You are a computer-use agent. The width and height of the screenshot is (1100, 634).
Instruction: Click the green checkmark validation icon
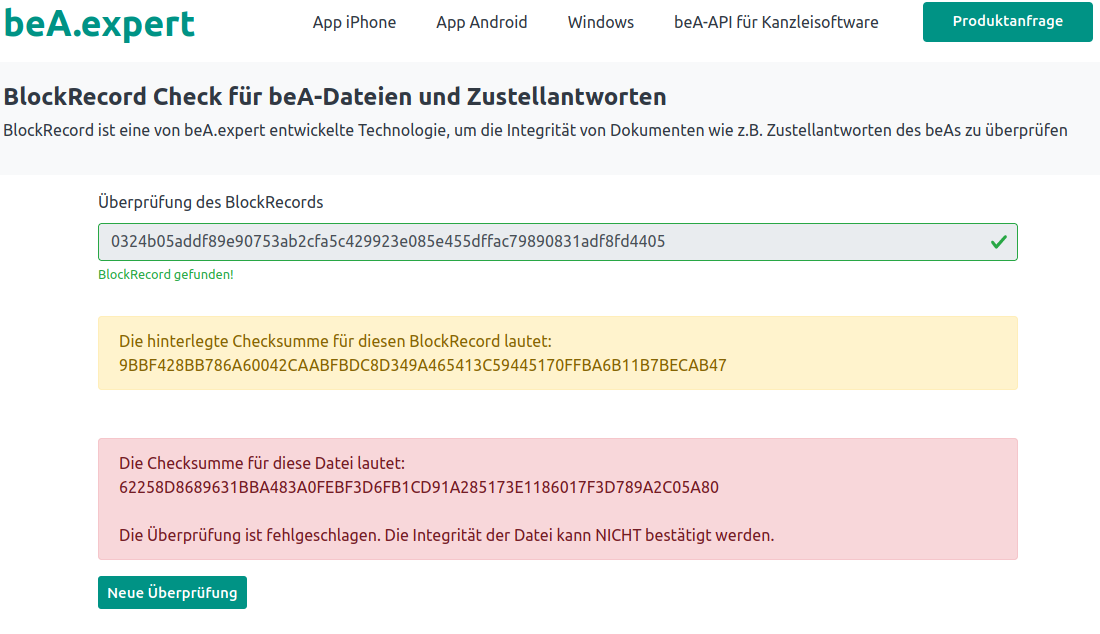click(999, 242)
